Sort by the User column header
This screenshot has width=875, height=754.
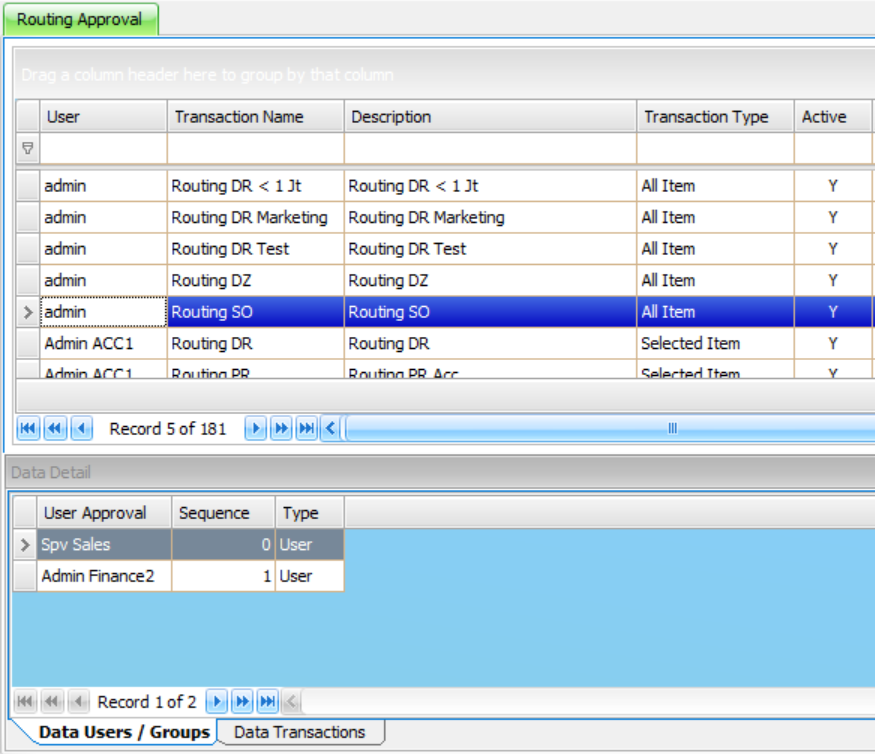[103, 117]
